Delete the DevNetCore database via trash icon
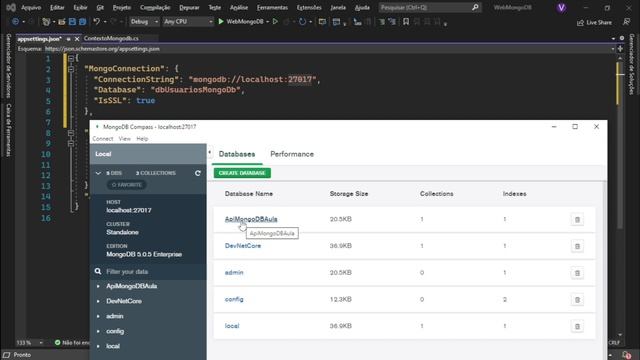 (577, 246)
